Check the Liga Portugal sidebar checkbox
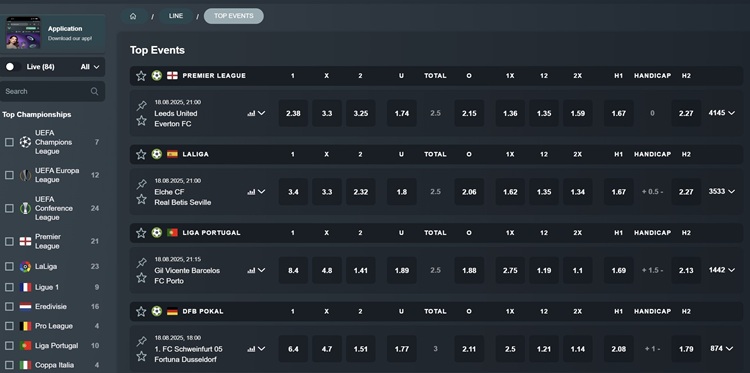The width and height of the screenshot is (750, 373). 9,346
